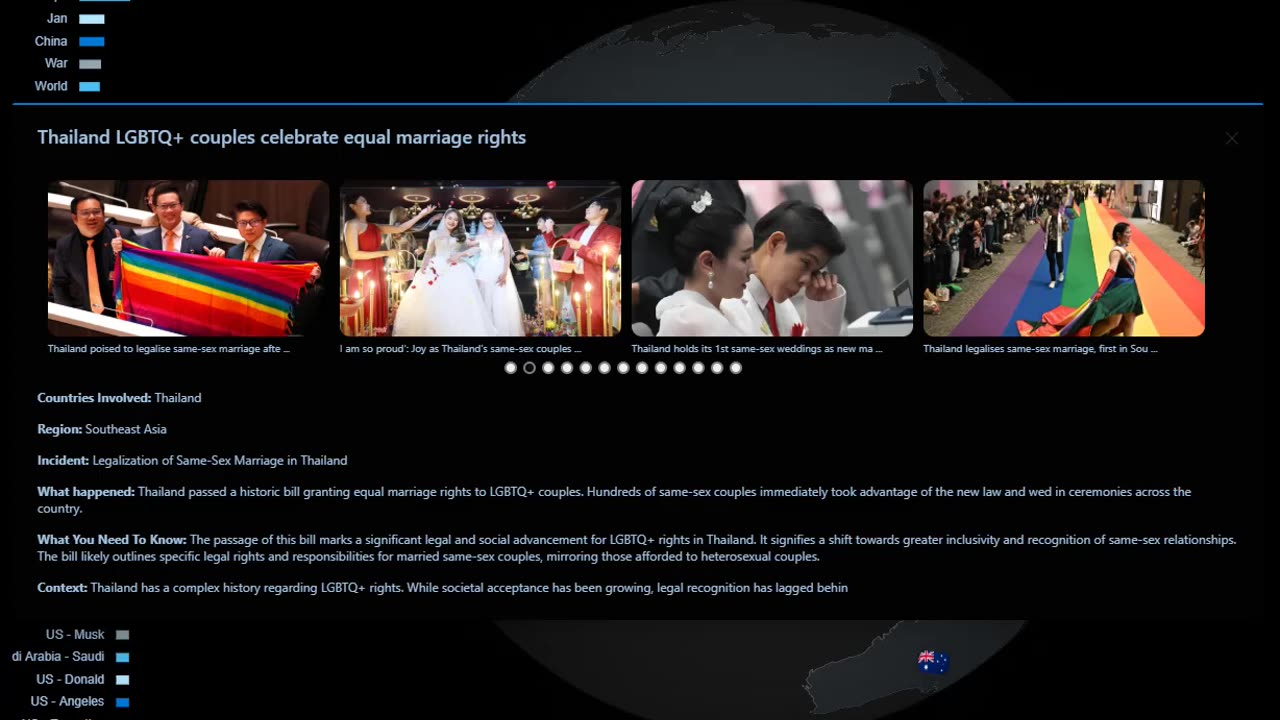
Task: Select the fifth carousel page dot
Action: 586,368
